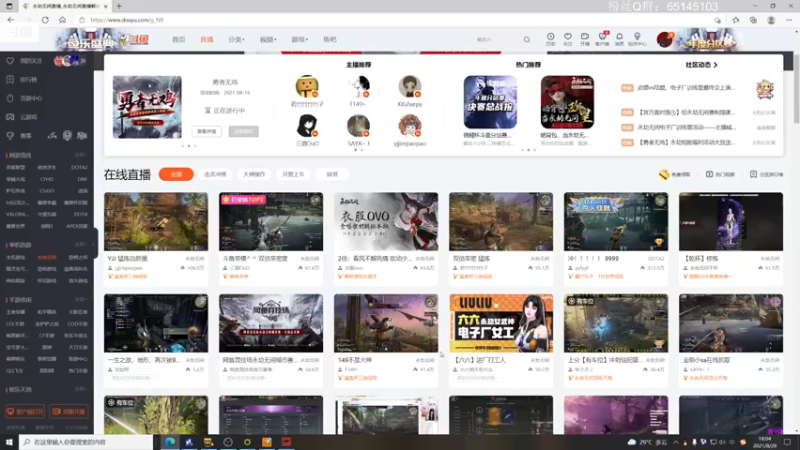Open browser collections icon
Image resolution: width=800 pixels, height=450 pixels.
[x=753, y=20]
